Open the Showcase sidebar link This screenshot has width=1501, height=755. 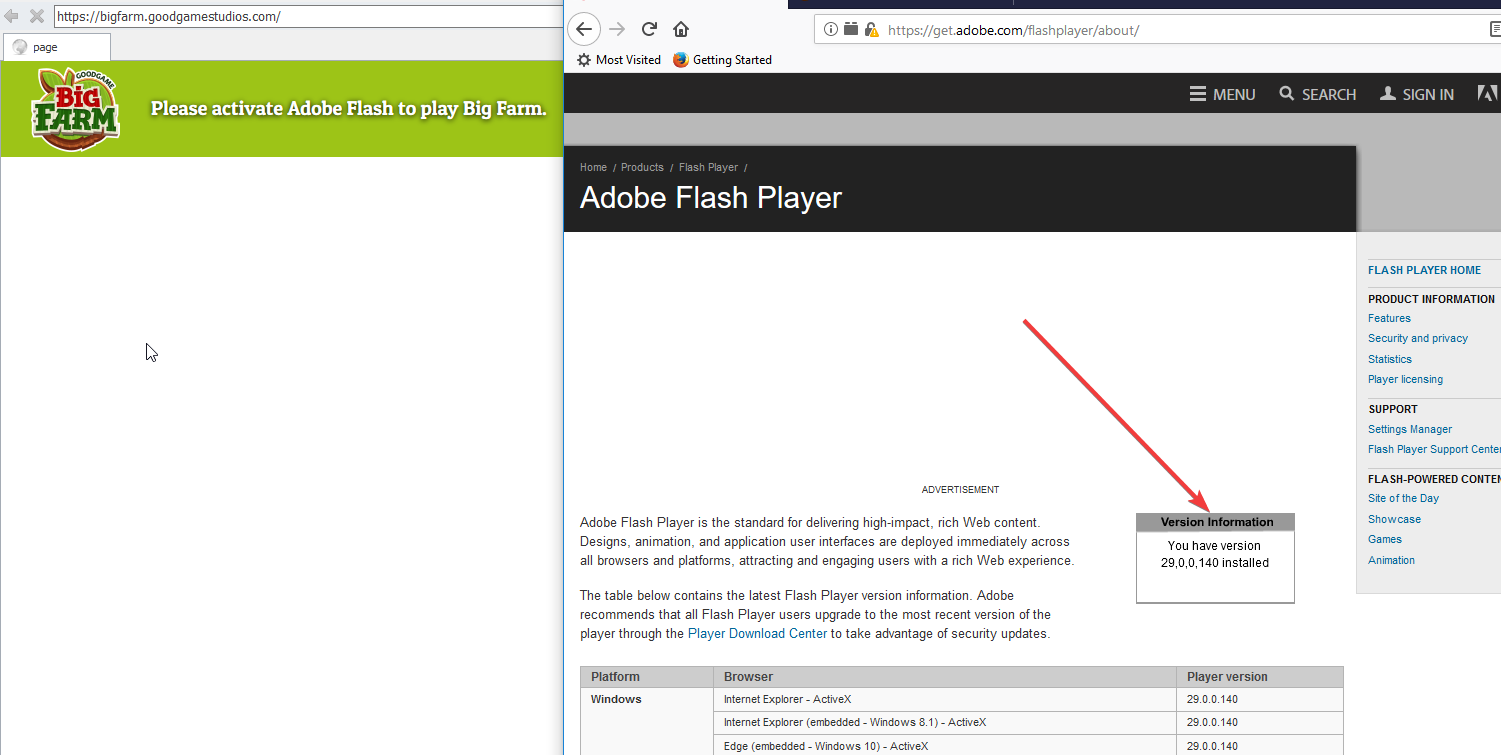1394,519
